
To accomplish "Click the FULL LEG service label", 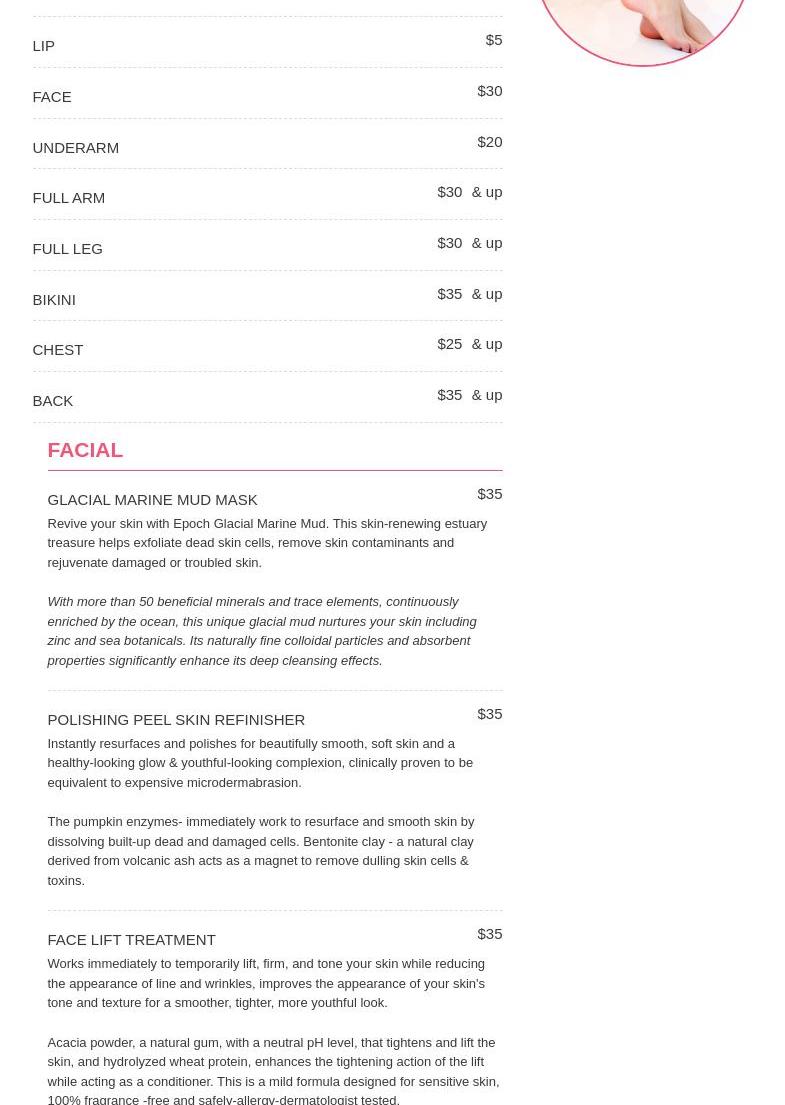I will pyautogui.click(x=67, y=249).
